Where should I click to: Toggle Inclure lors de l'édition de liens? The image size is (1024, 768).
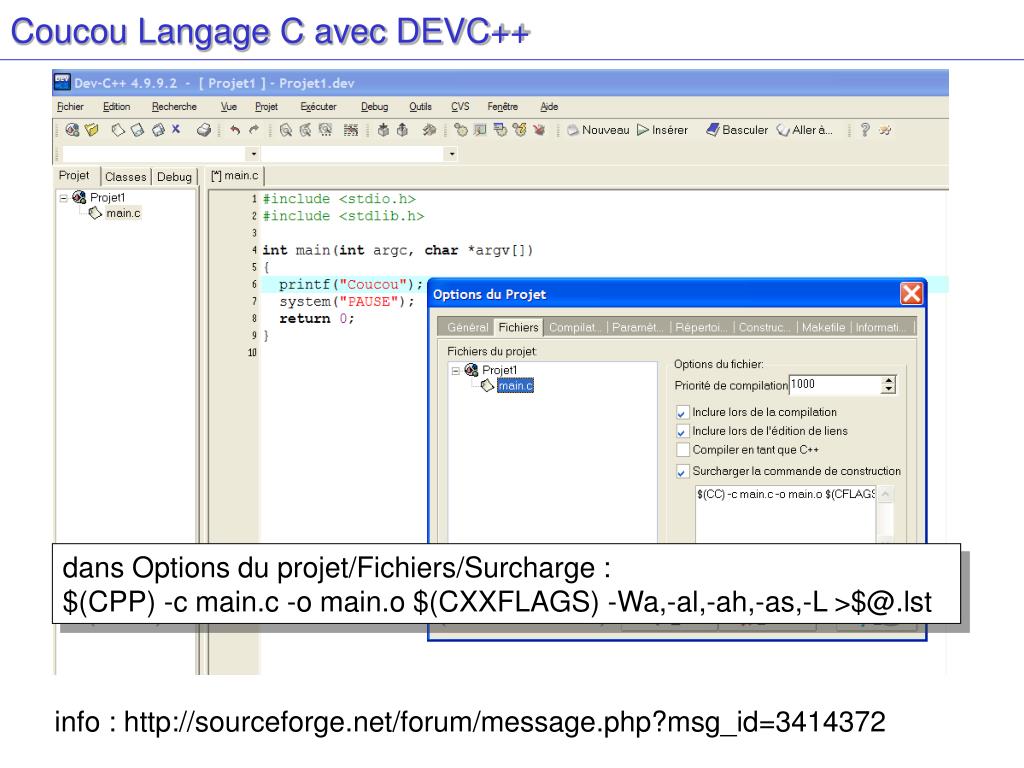point(682,432)
